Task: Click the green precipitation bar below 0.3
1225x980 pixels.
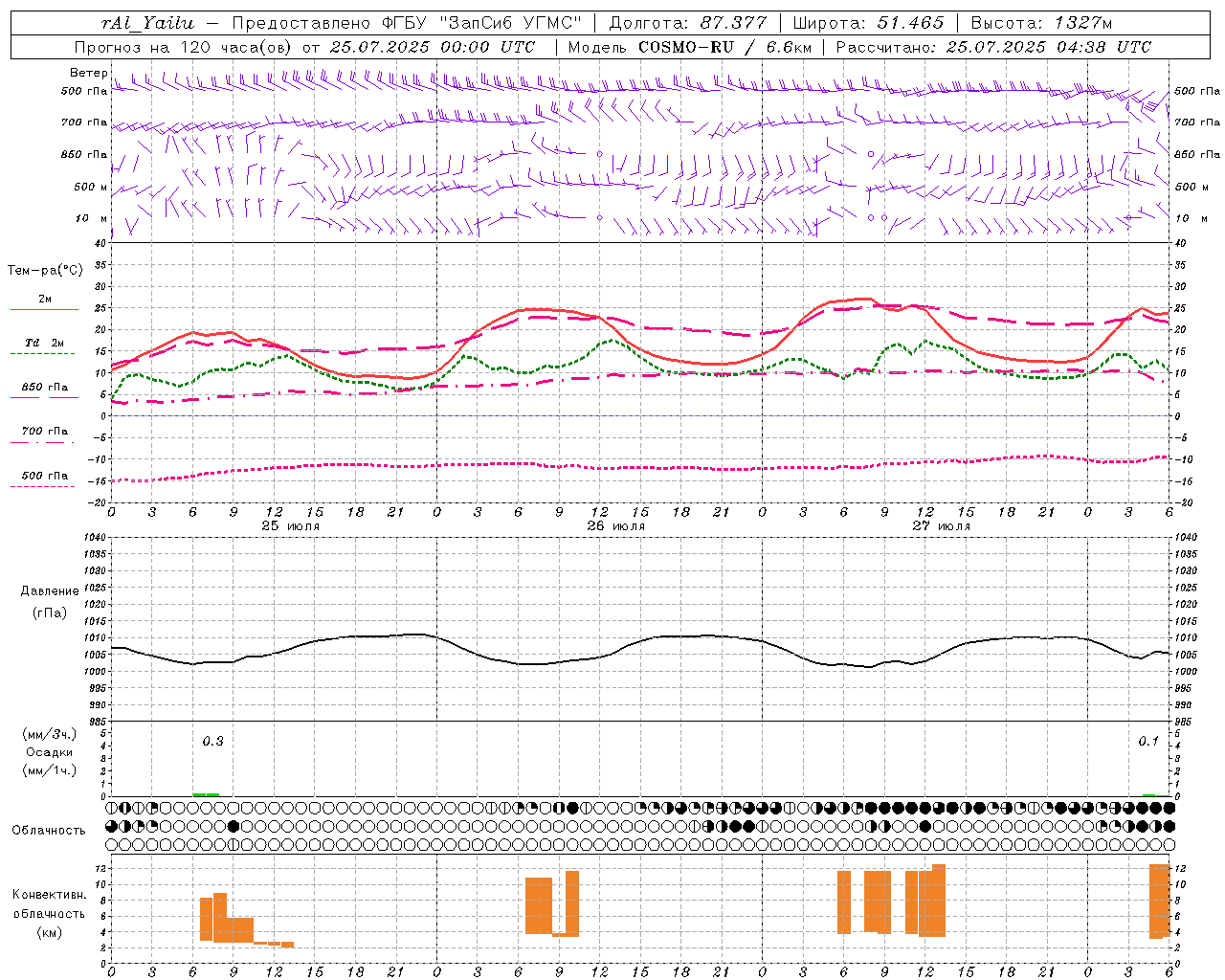Action: tap(206, 794)
